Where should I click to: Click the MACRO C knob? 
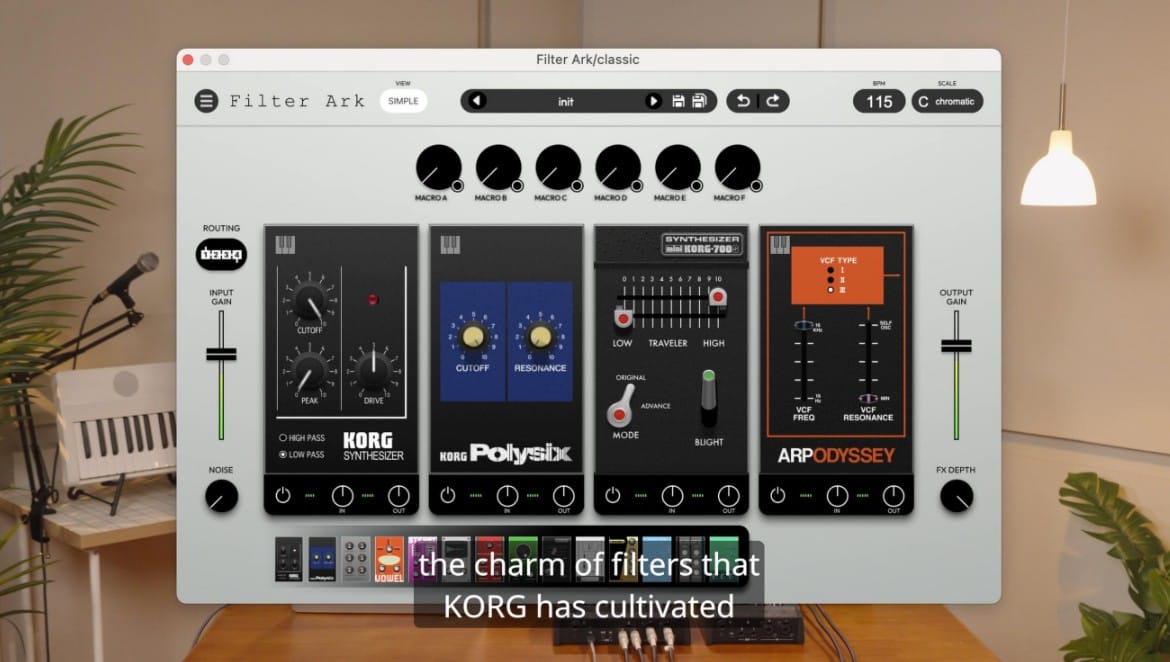coord(557,167)
